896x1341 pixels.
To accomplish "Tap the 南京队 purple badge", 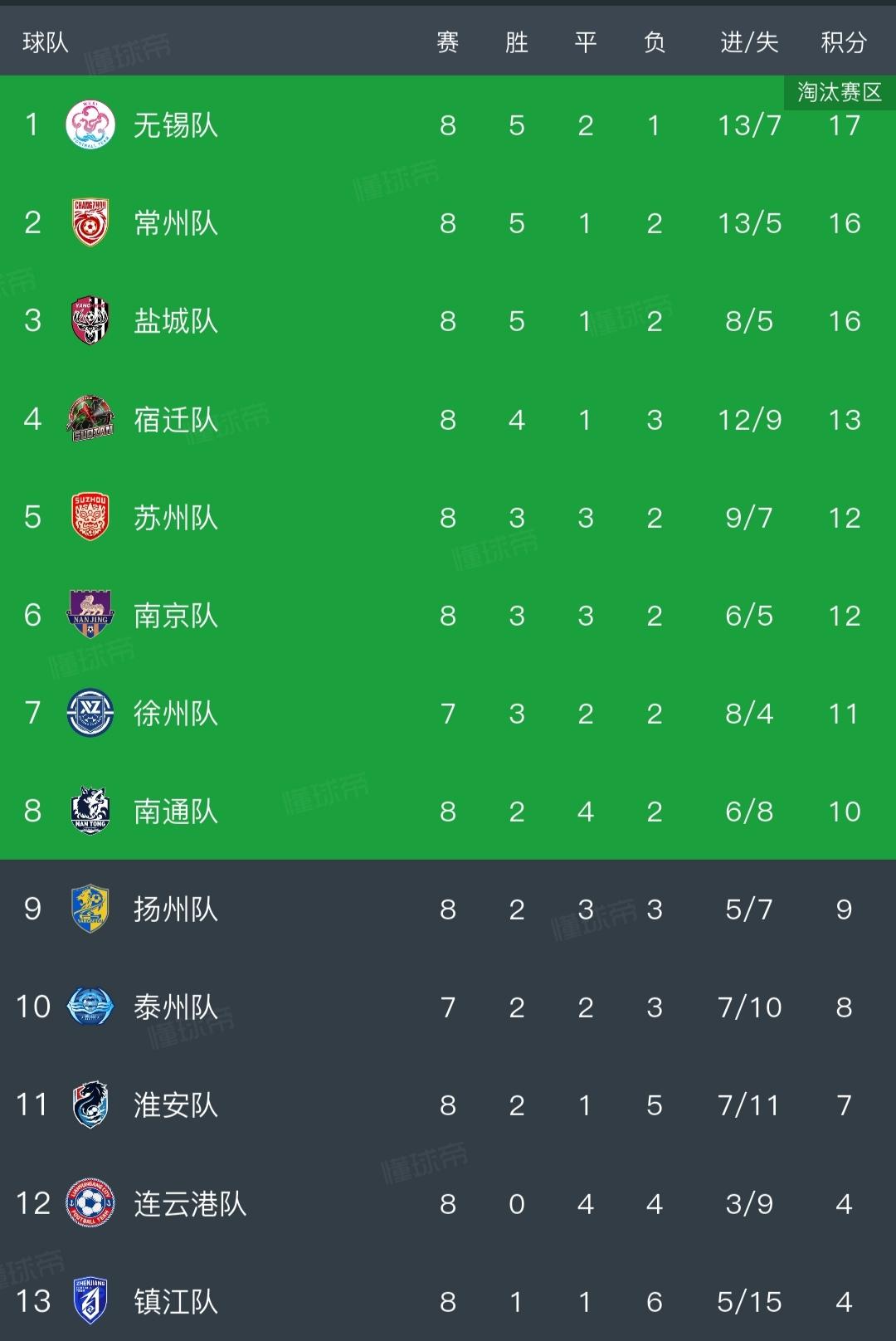I will tap(90, 615).
